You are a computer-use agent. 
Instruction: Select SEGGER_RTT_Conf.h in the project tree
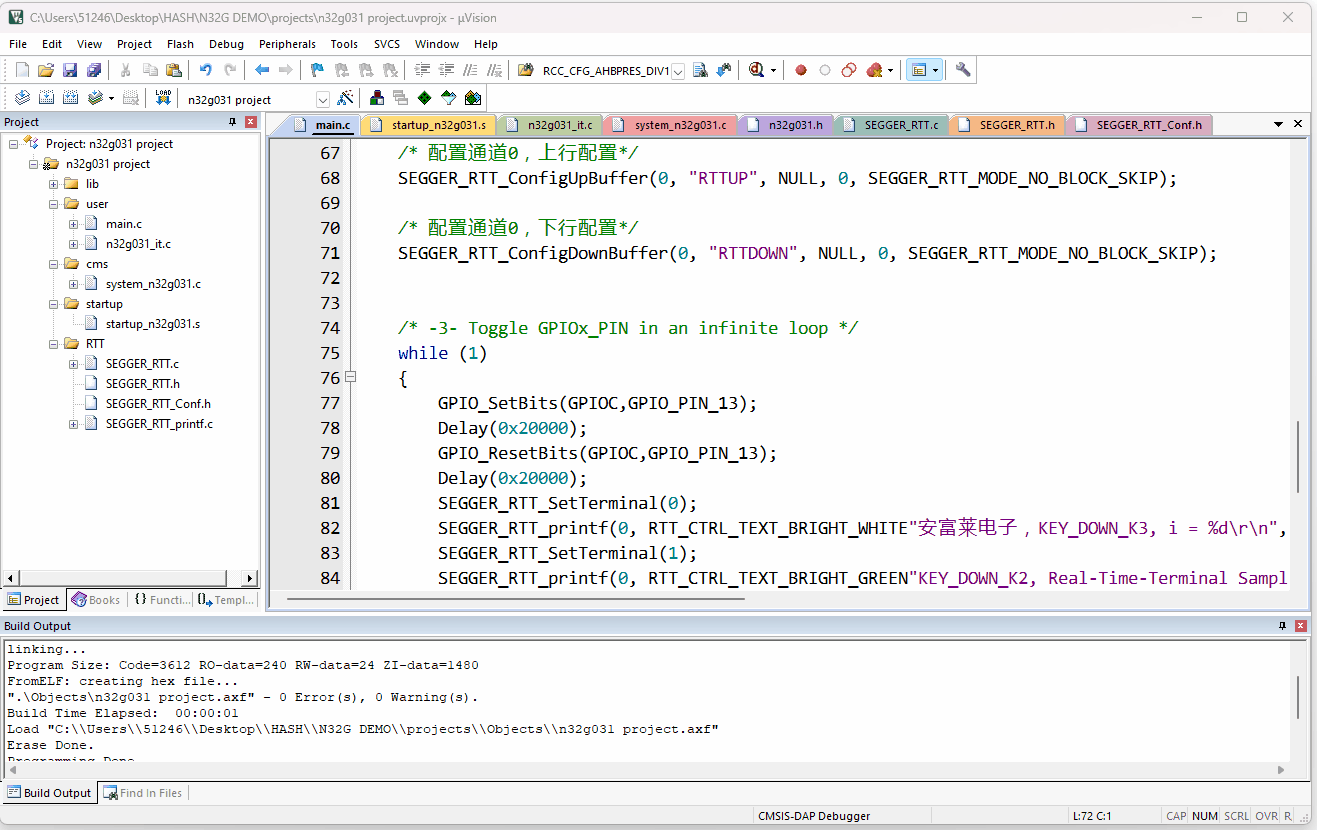[x=158, y=404]
